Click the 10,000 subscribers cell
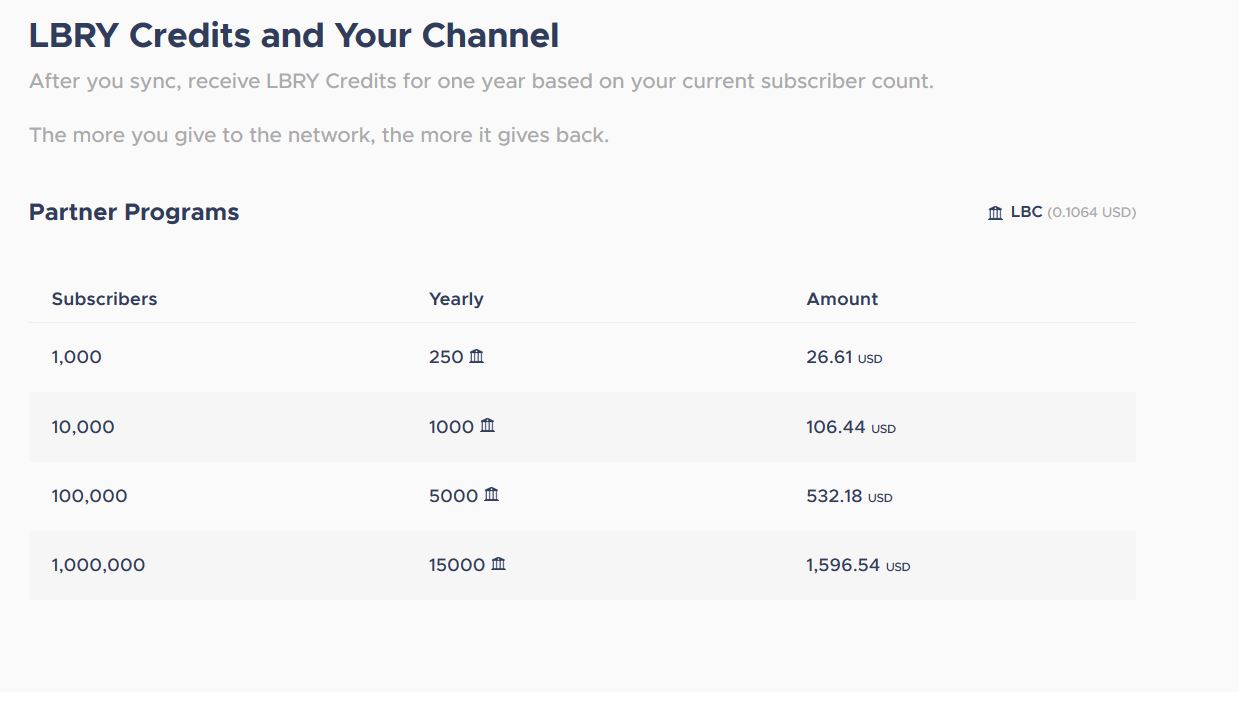The height and width of the screenshot is (721, 1239). click(83, 427)
